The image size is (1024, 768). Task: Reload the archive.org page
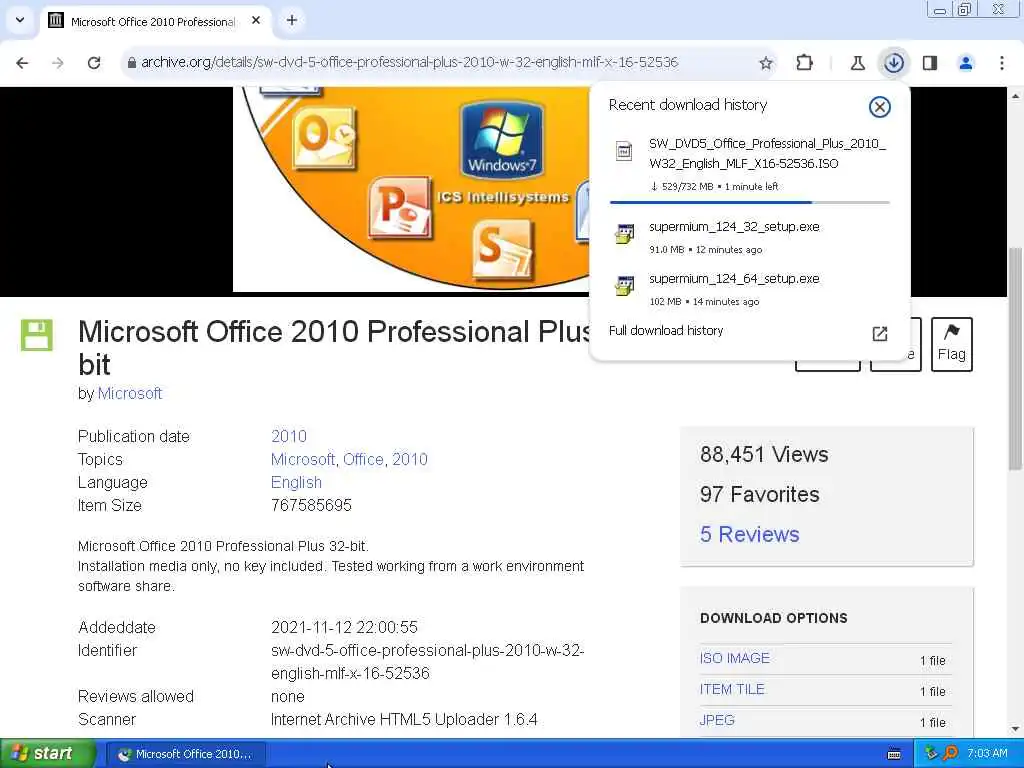94,63
